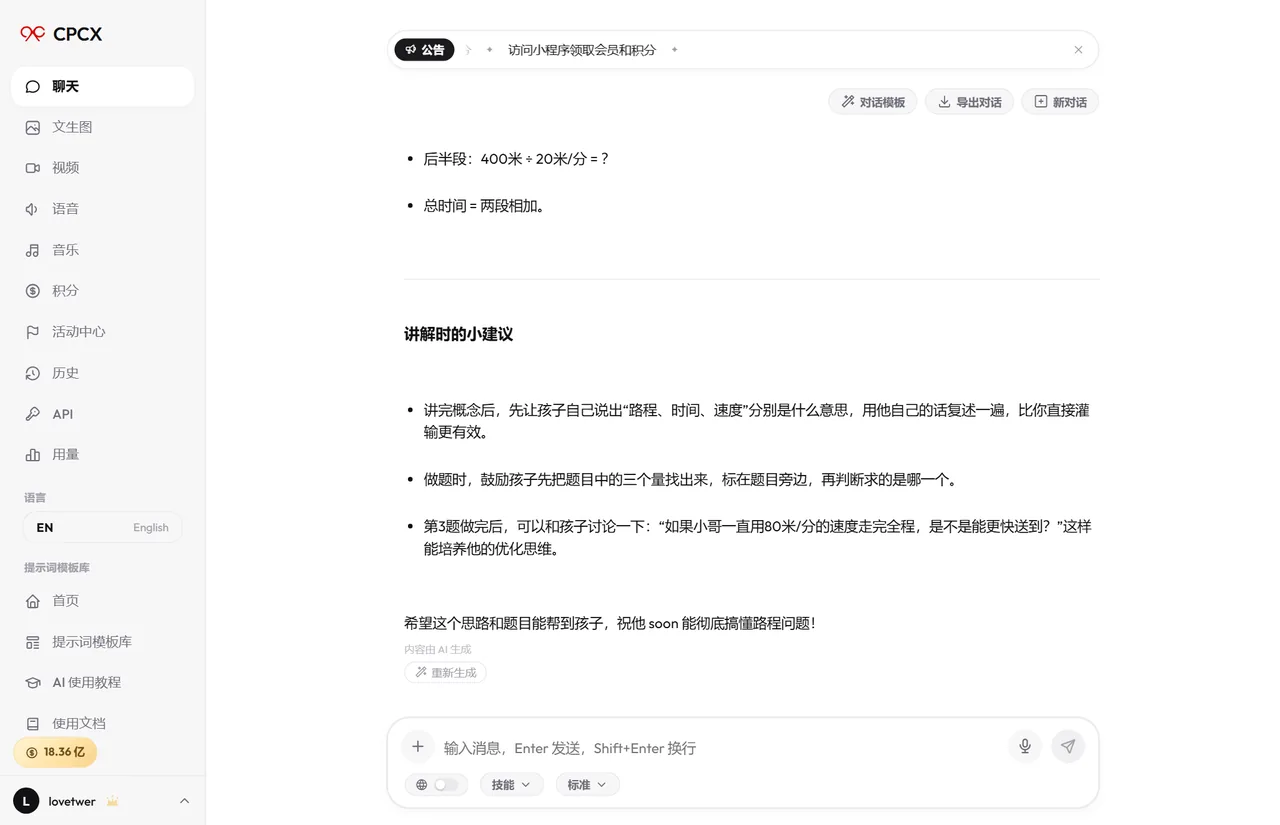Viewport: 1280px width, 825px height.
Task: Go to the 视频 video section
Action: pyautogui.click(x=102, y=168)
